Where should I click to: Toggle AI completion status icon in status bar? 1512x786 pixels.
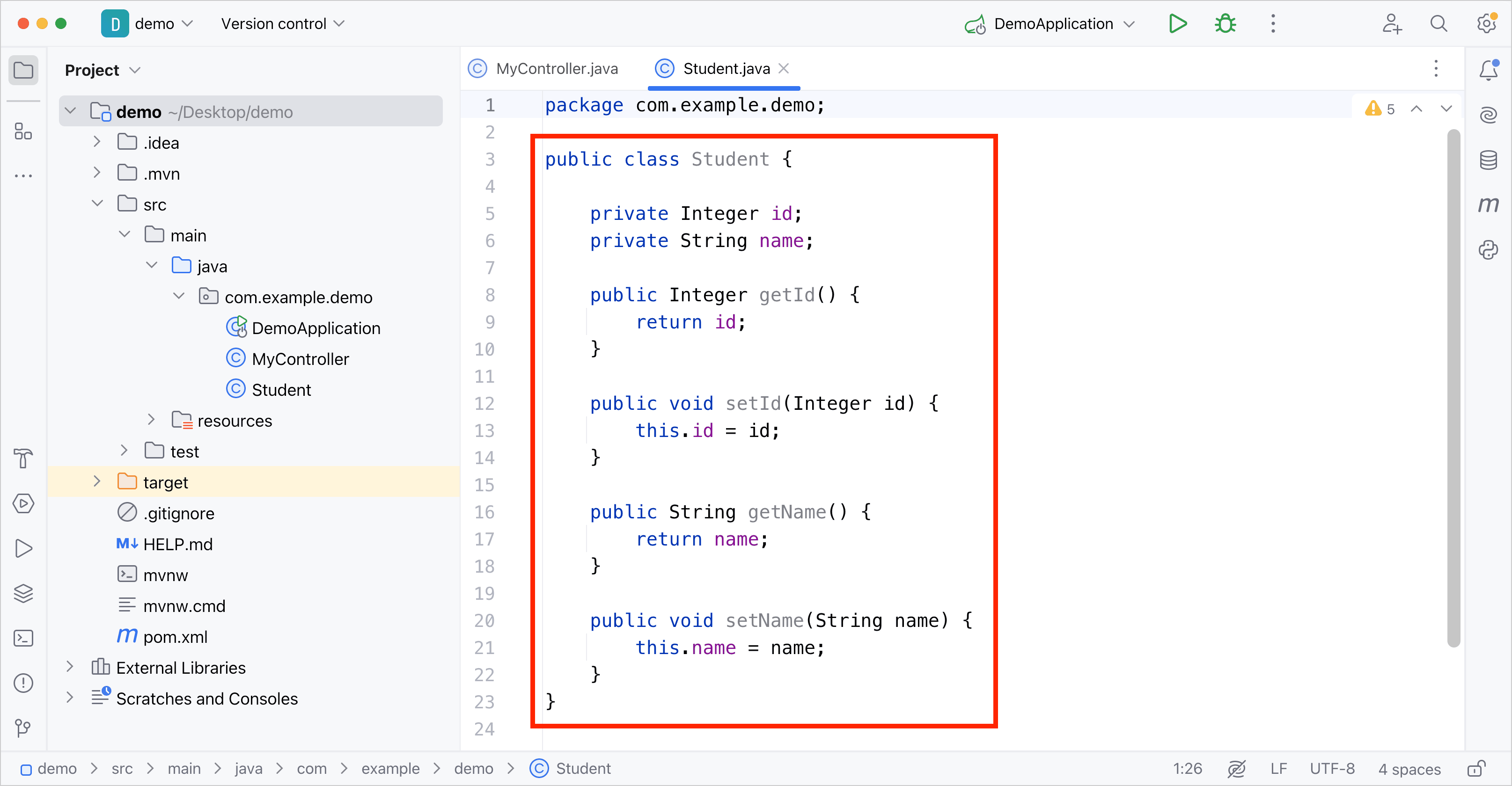tap(1236, 768)
